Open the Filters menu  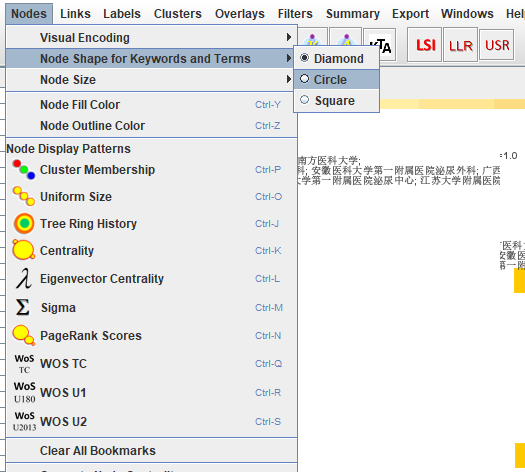coord(295,14)
